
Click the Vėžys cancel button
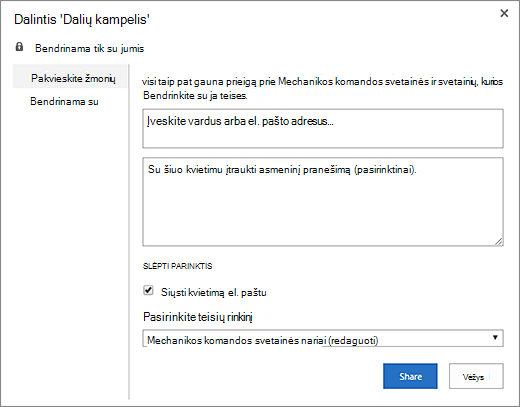point(476,376)
